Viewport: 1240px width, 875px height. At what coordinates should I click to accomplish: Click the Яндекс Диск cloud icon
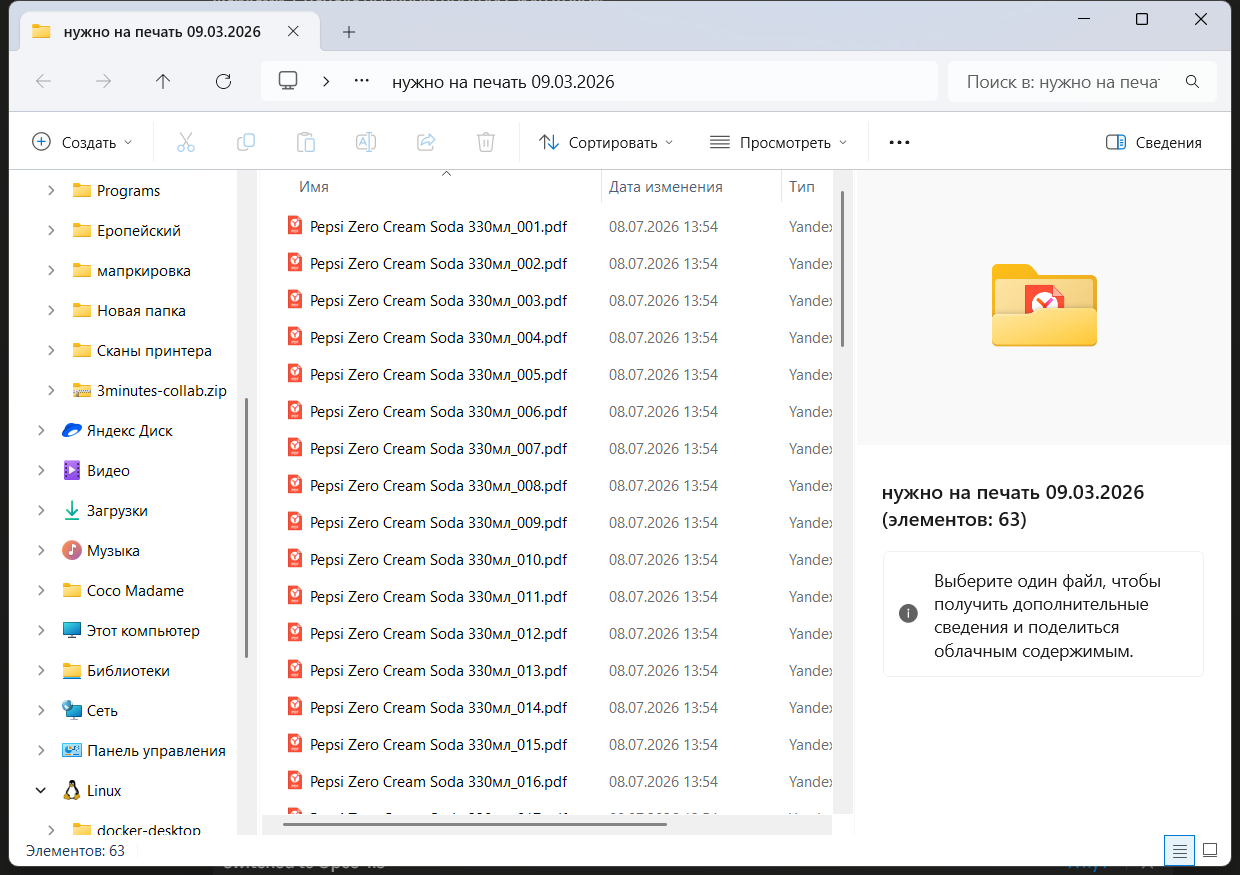pyautogui.click(x=72, y=430)
